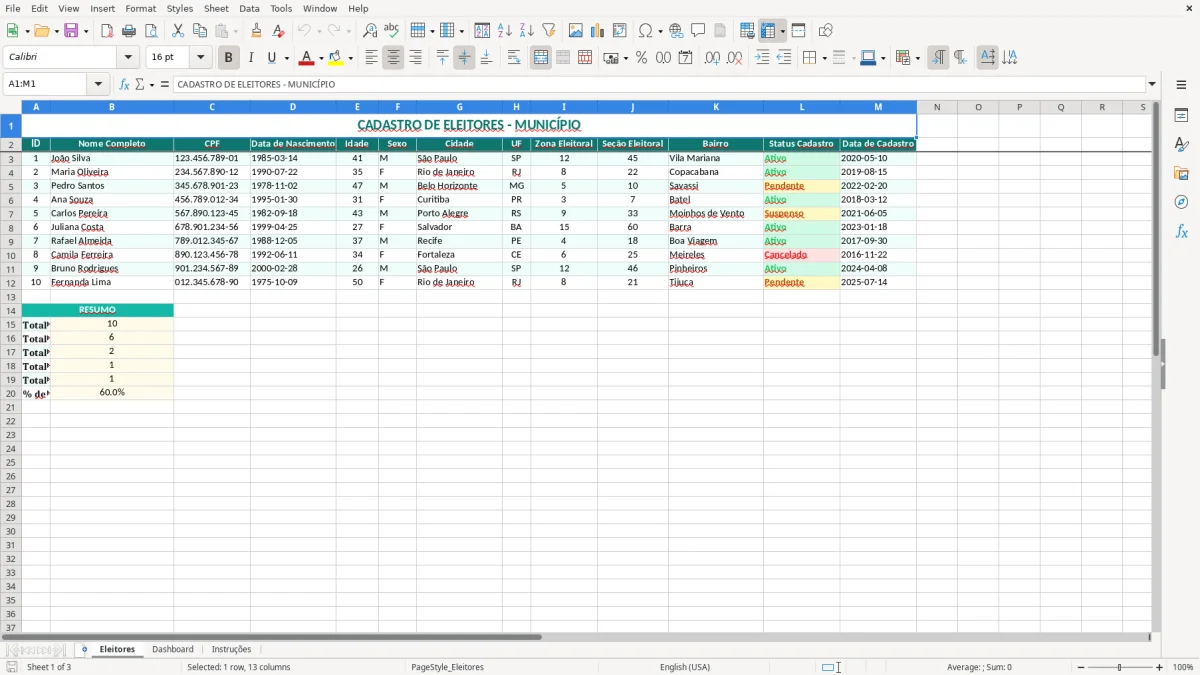
Task: Open the Font Name dropdown
Action: pos(128,58)
